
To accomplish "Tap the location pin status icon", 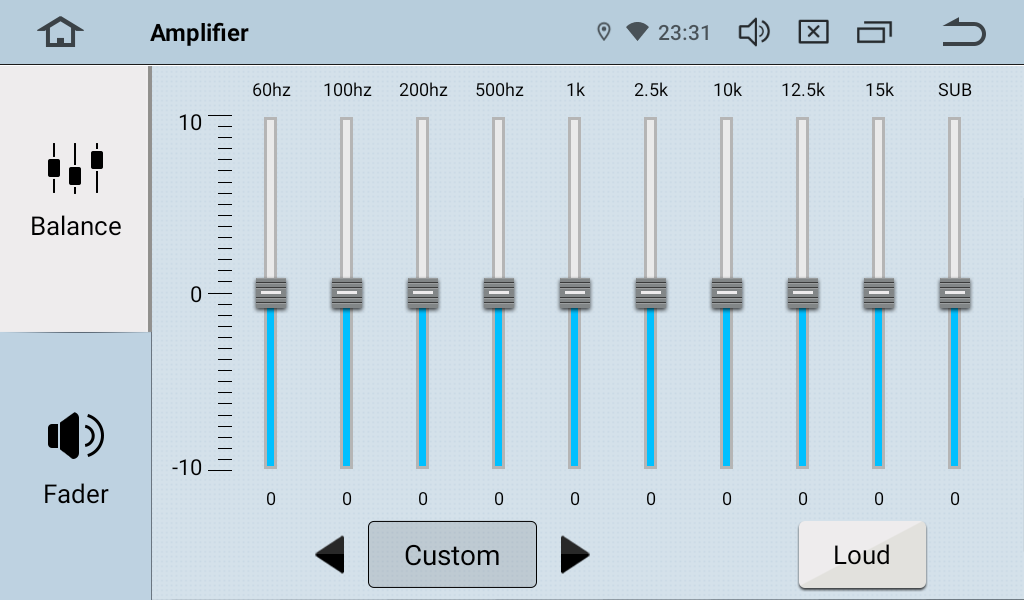I will (x=603, y=33).
